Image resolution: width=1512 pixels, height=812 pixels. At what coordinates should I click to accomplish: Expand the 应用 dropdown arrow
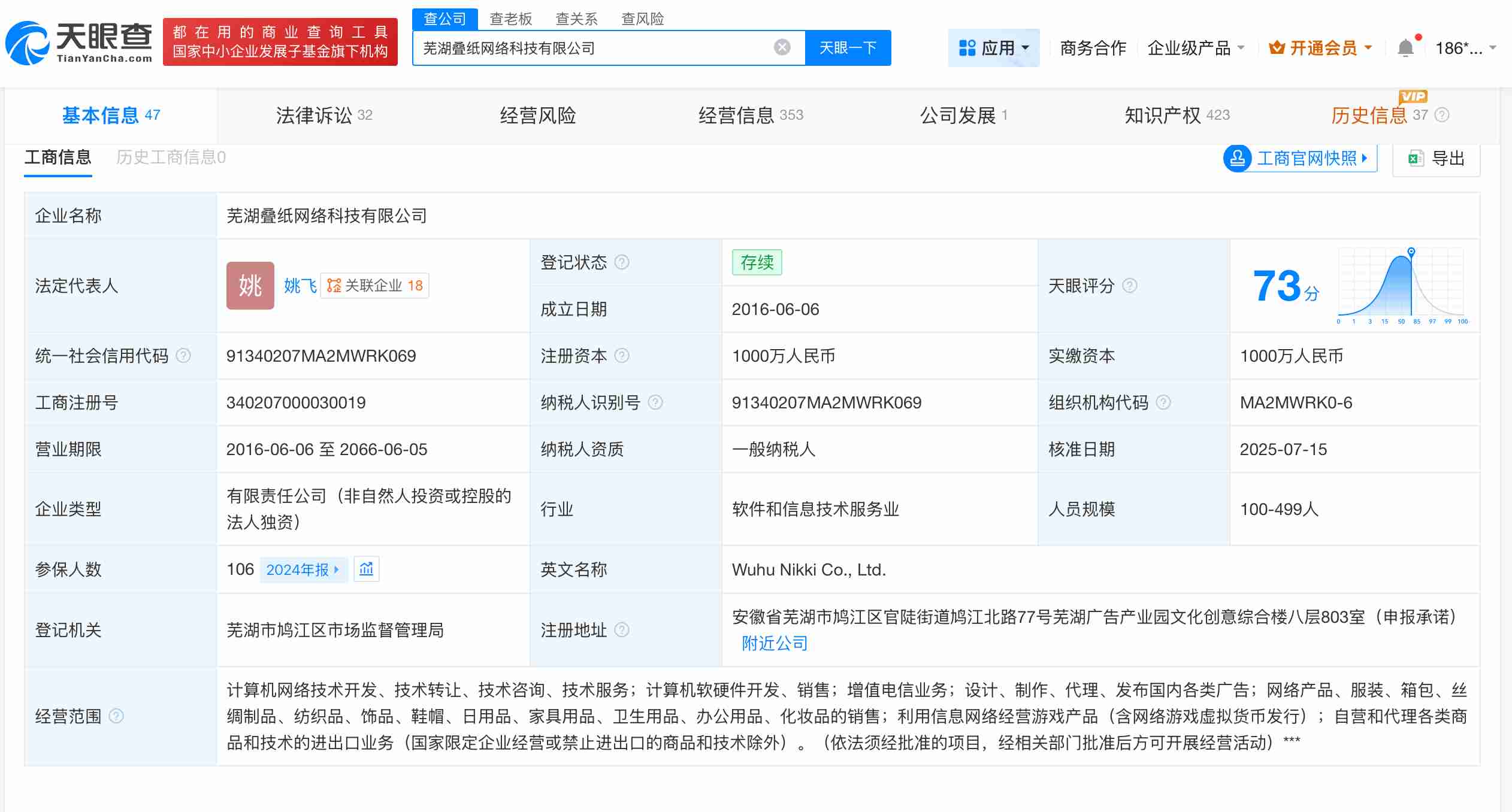1024,48
